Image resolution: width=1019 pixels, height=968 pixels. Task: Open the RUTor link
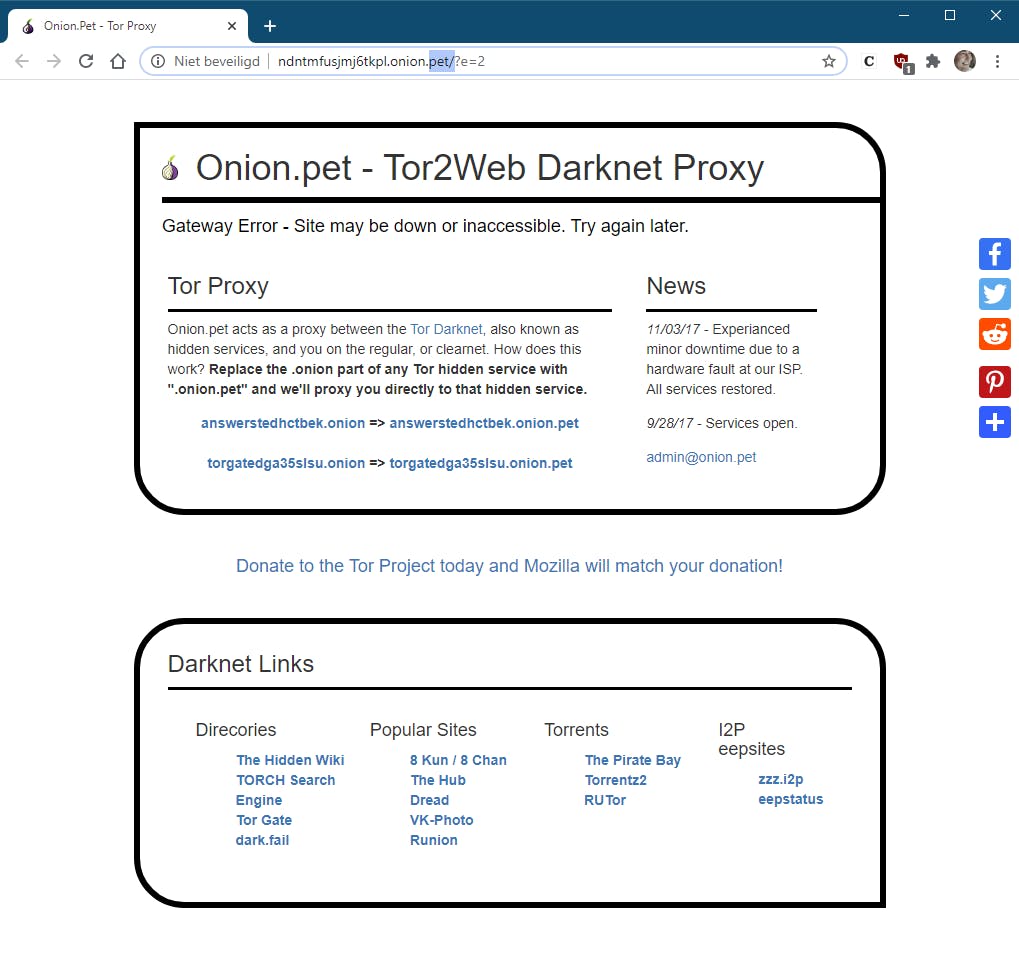pos(605,800)
